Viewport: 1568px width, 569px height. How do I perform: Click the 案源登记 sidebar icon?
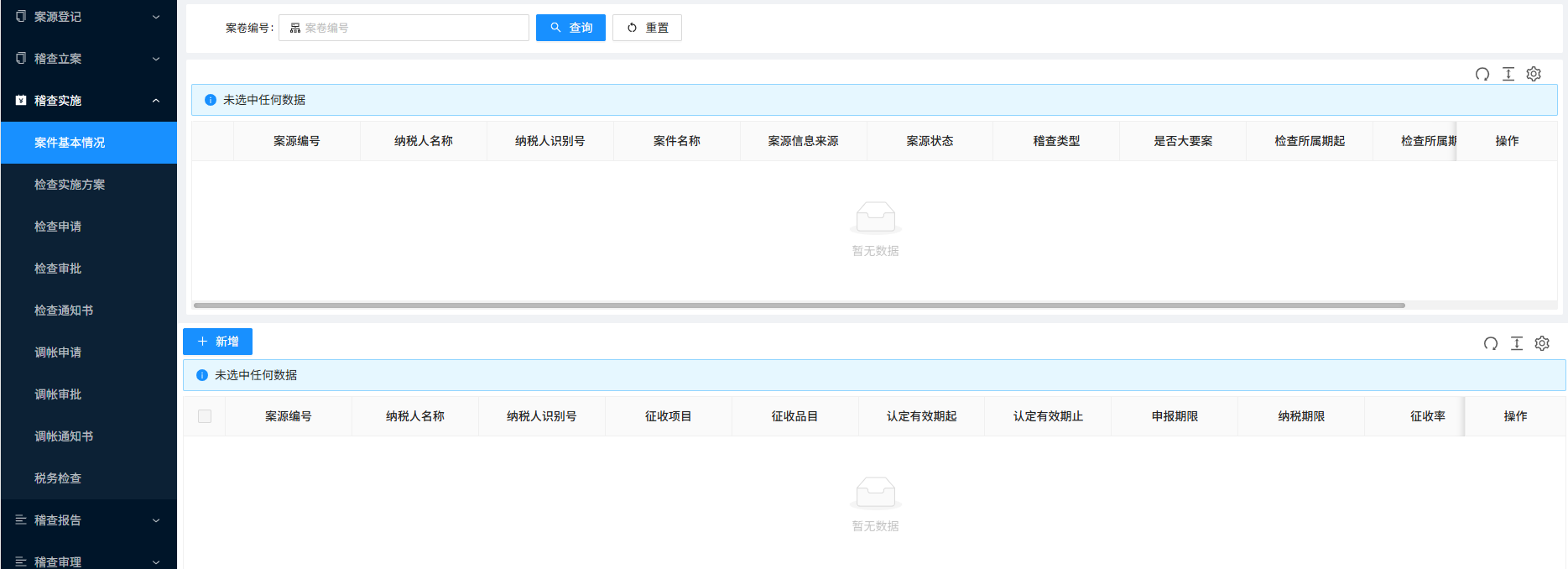coord(21,17)
